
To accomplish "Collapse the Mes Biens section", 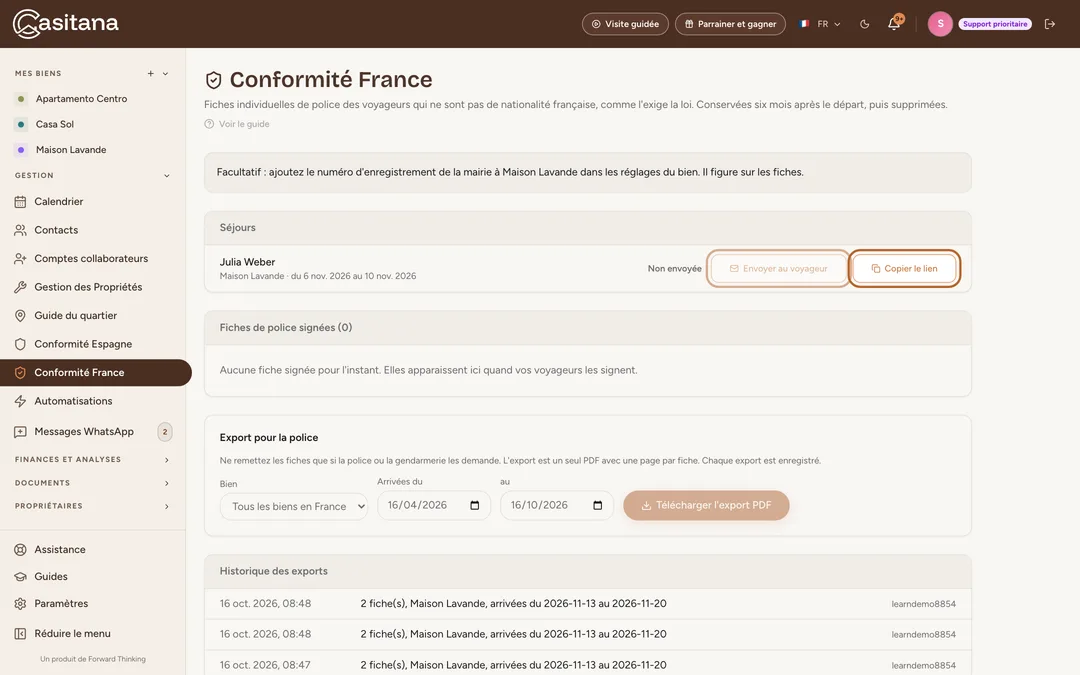I will (x=165, y=74).
